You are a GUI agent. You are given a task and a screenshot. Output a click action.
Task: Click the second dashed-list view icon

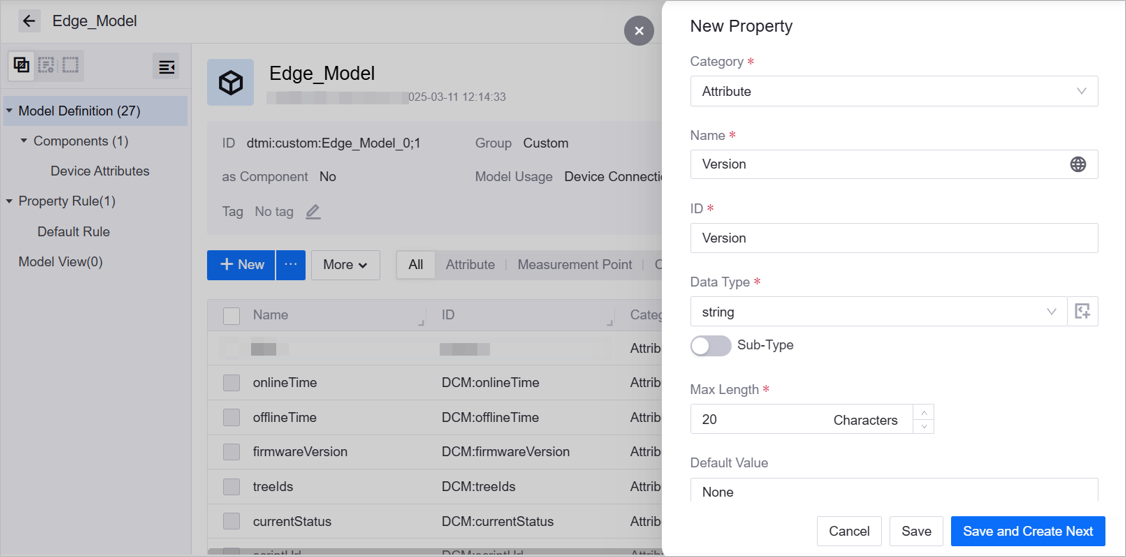tap(46, 66)
